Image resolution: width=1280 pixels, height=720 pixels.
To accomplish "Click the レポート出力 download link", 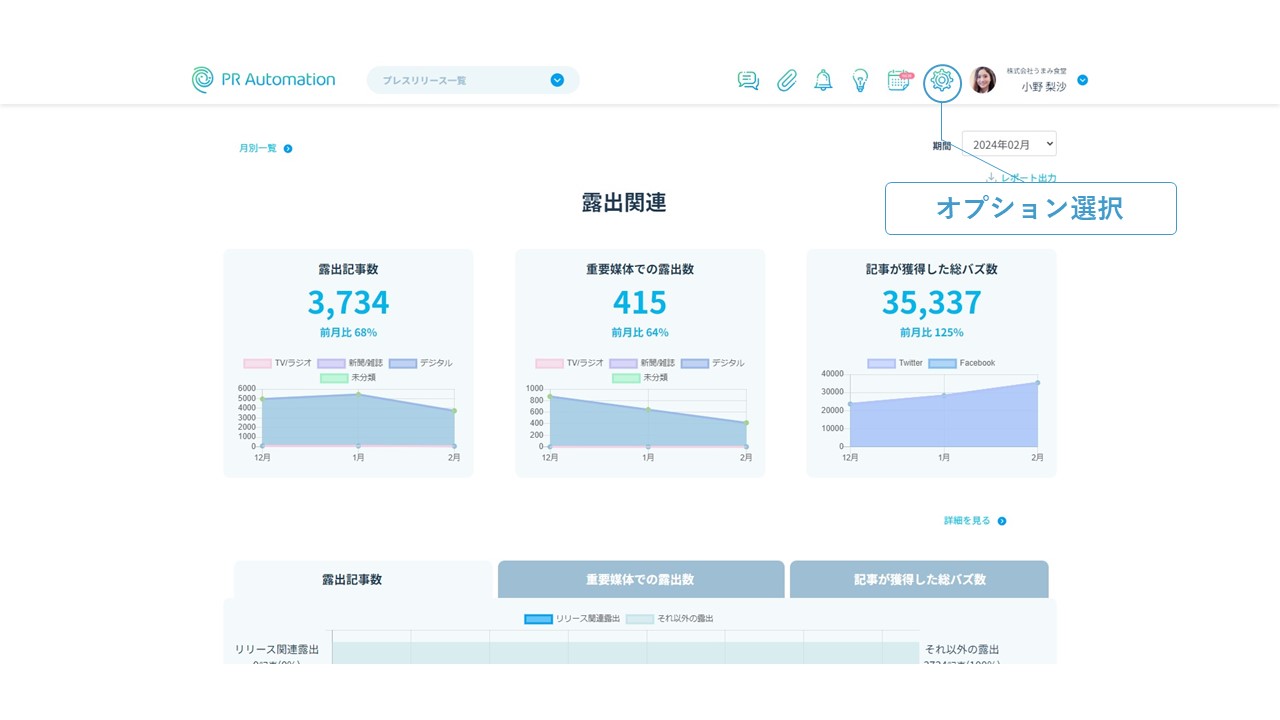I will click(x=1021, y=178).
